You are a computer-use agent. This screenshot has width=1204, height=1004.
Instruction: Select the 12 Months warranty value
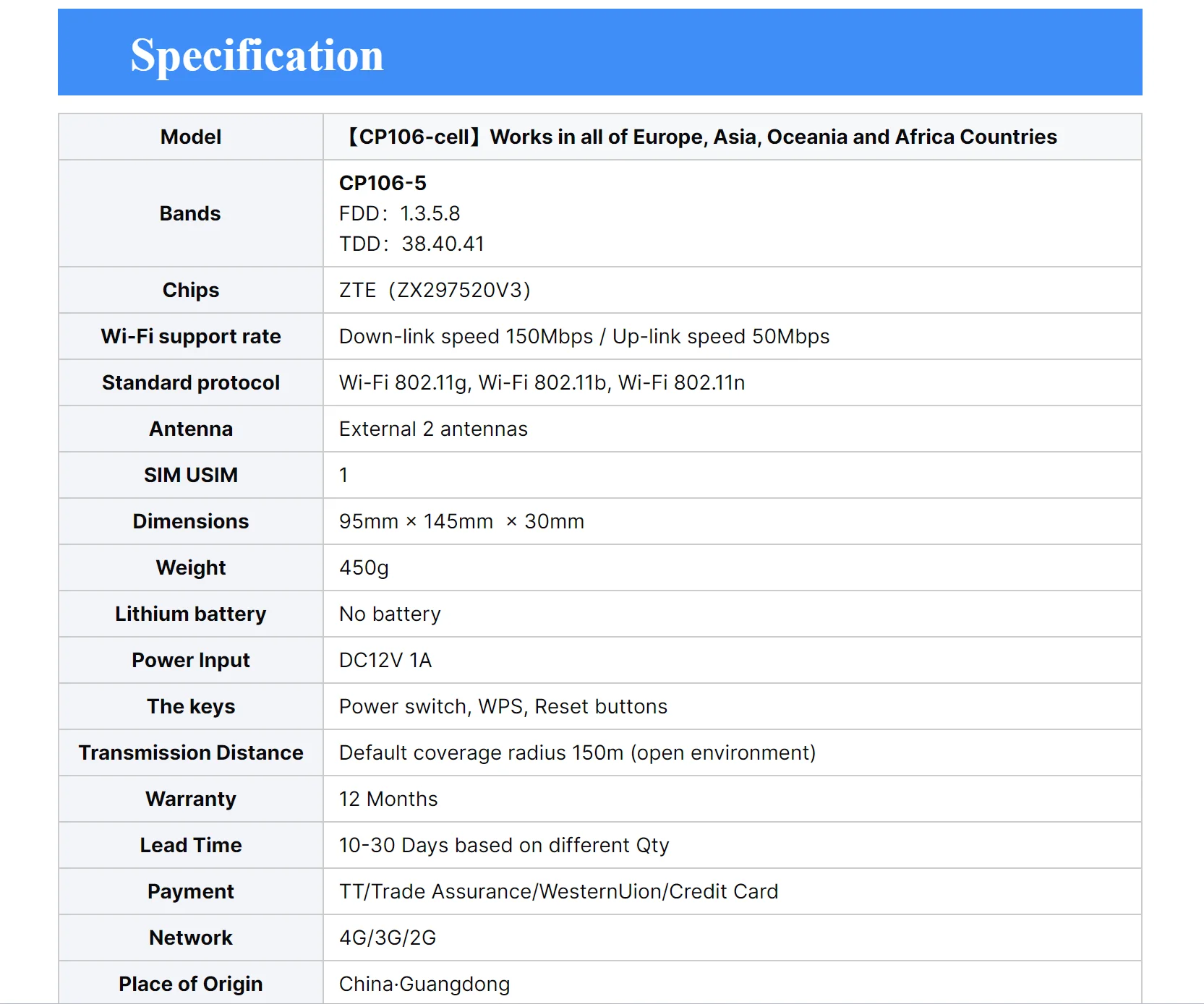coord(388,799)
